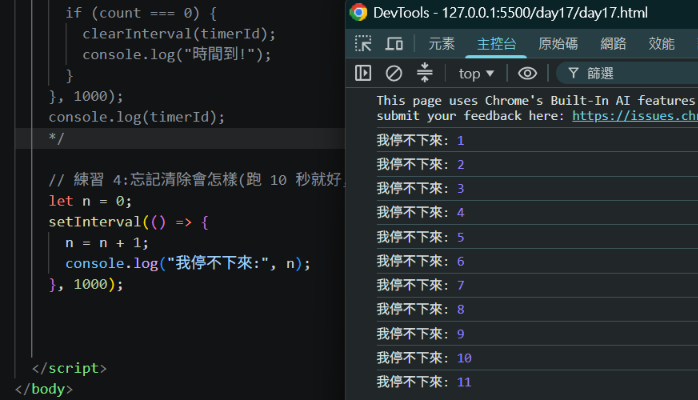This screenshot has height=400, width=698.
Task: Select console row 我停不下來: 1
Action: click(537, 140)
